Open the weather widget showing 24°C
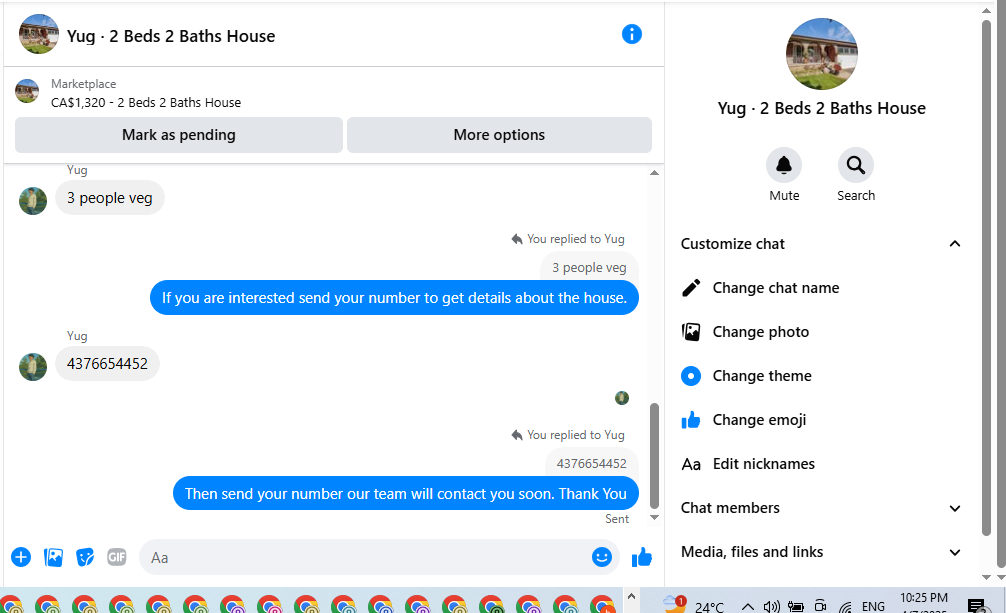The image size is (1006, 613). (694, 605)
